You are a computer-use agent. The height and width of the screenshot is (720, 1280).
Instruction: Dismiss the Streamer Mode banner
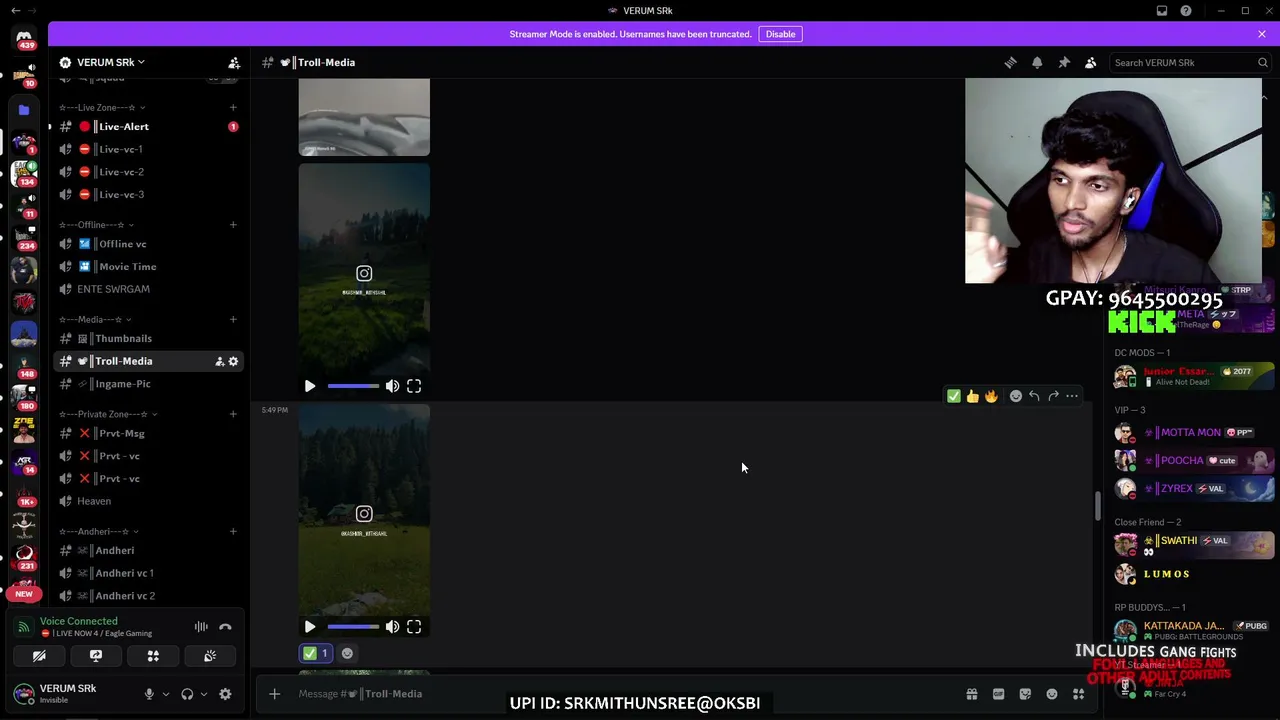[x=1262, y=34]
